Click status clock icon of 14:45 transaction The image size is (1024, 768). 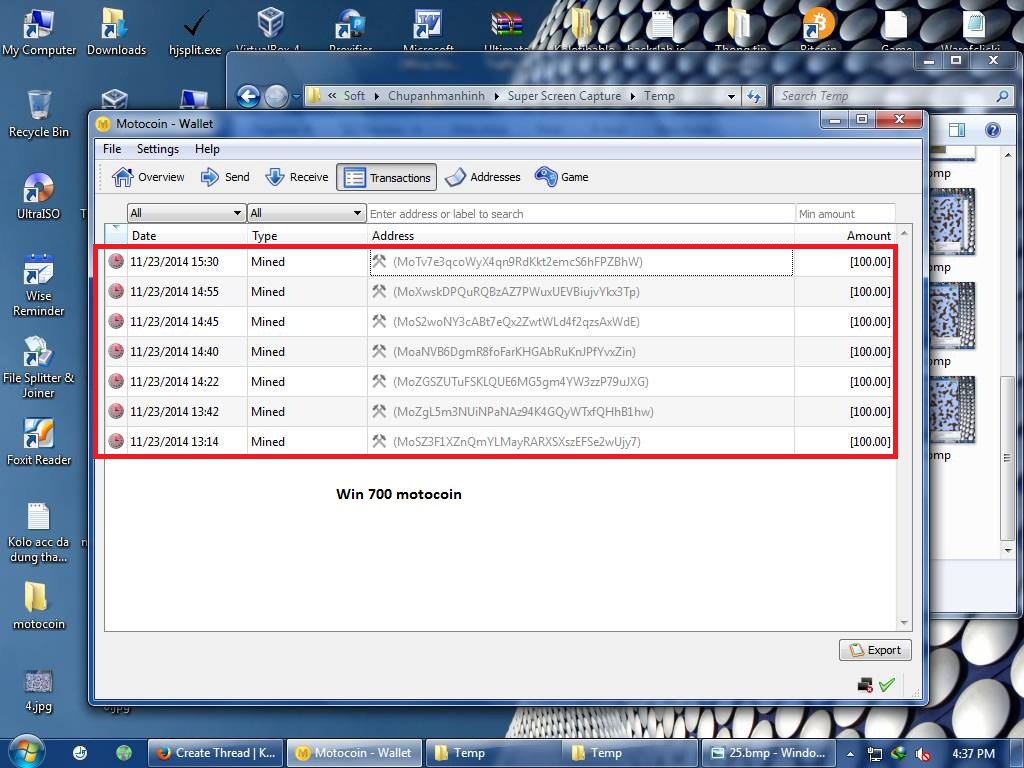pyautogui.click(x=116, y=321)
